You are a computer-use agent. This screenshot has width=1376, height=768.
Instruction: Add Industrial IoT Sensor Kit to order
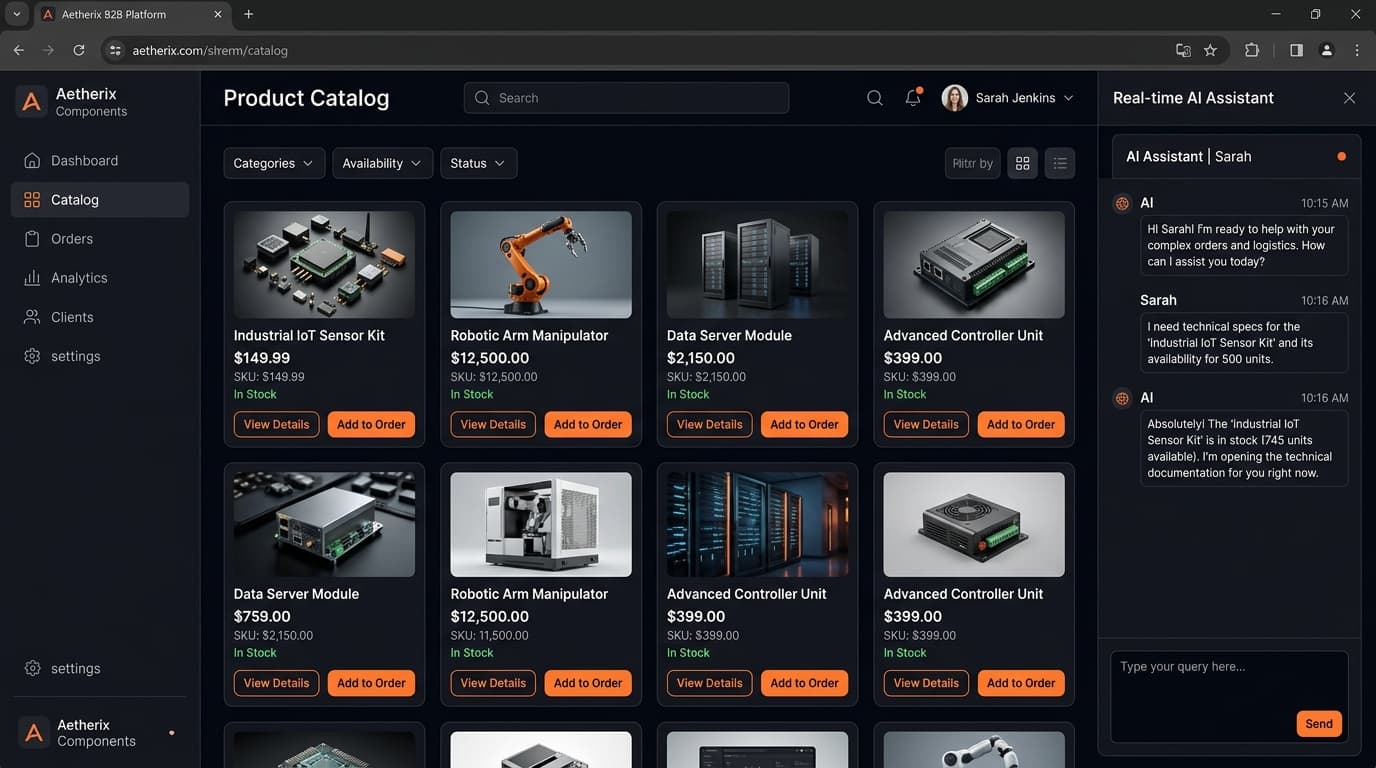pyautogui.click(x=371, y=424)
